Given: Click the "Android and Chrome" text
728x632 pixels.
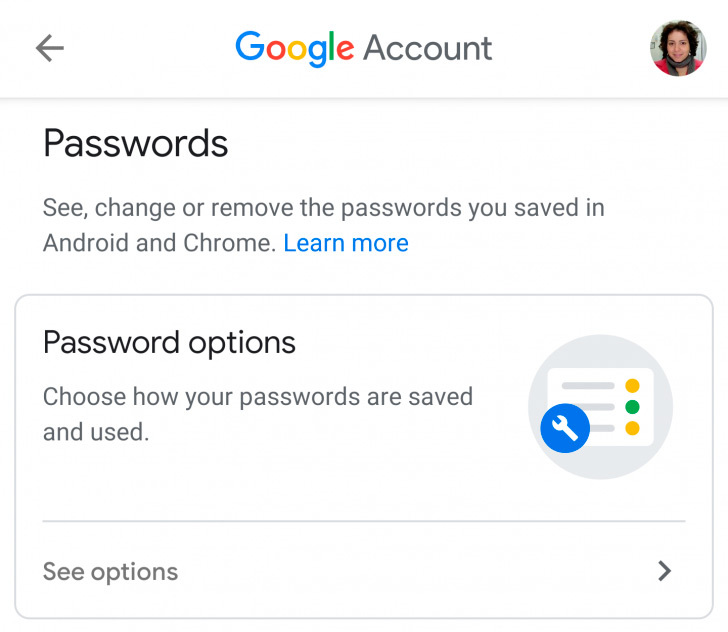Looking at the screenshot, I should (x=158, y=243).
